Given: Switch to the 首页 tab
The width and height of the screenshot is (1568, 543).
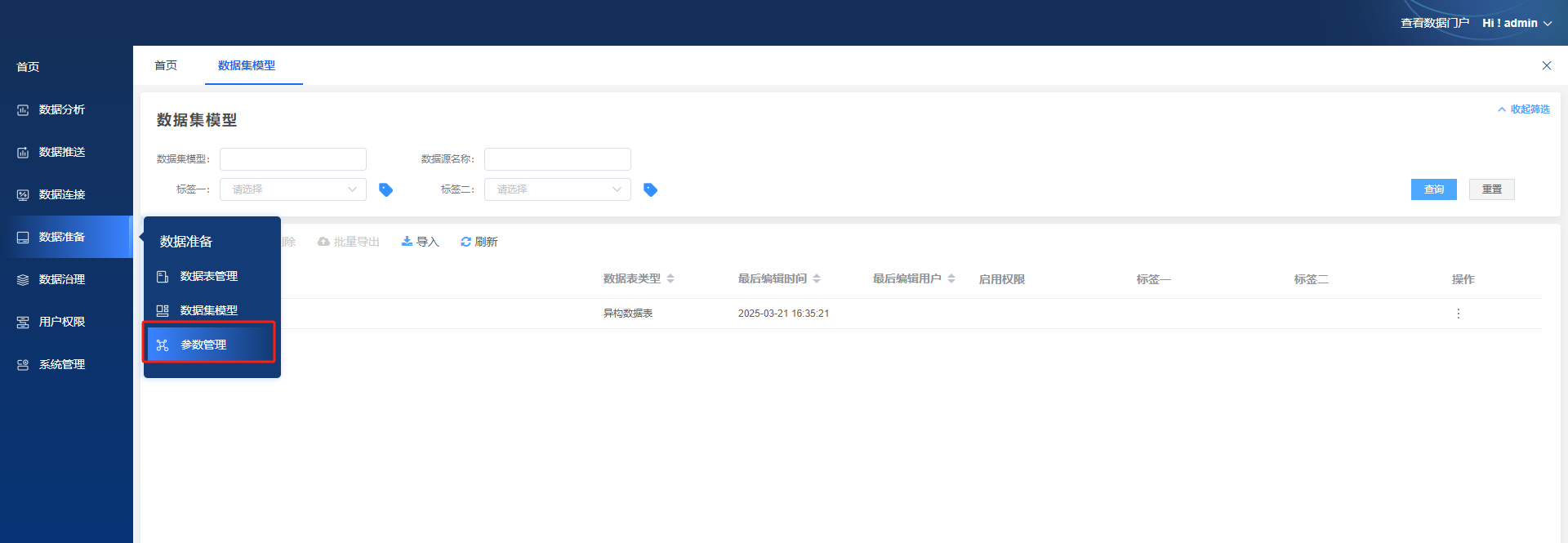Looking at the screenshot, I should point(166,65).
